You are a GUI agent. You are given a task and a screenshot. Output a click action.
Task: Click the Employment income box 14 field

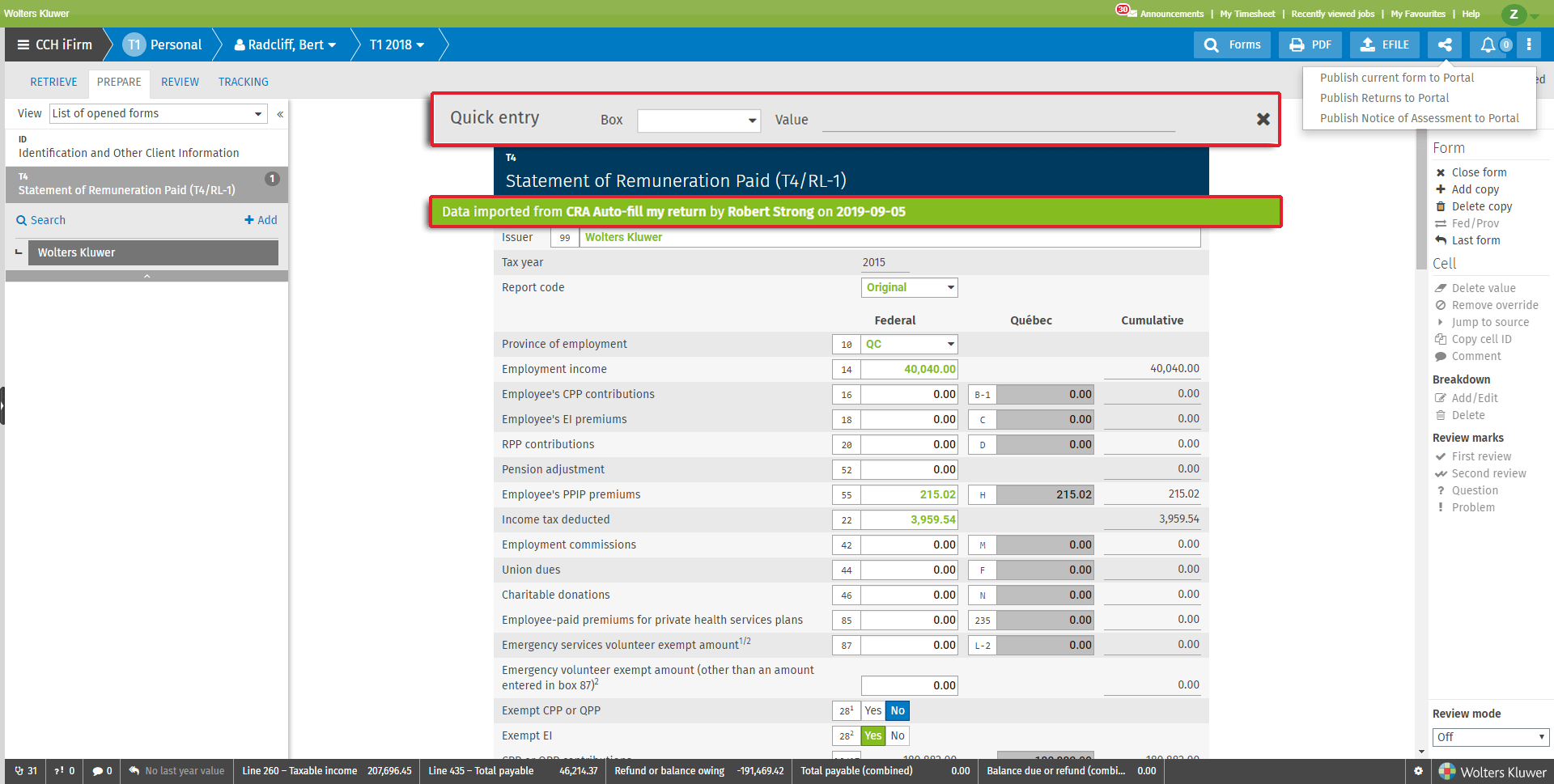(x=909, y=369)
